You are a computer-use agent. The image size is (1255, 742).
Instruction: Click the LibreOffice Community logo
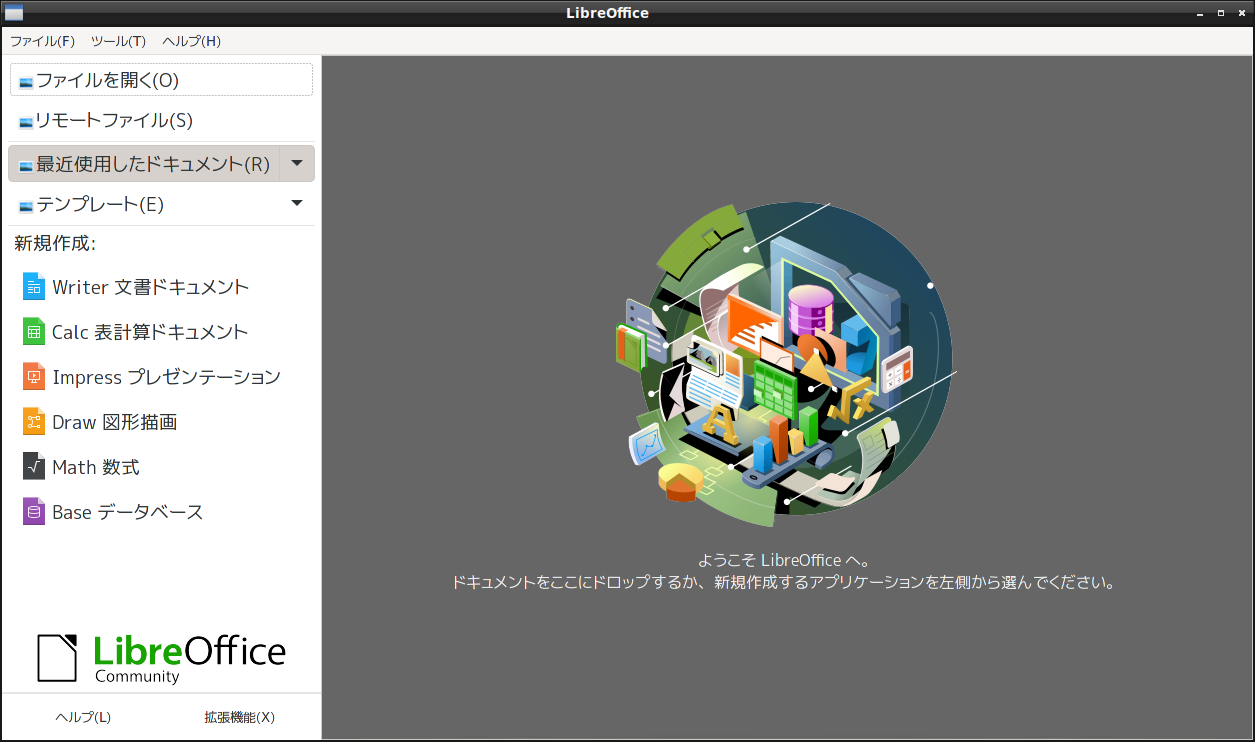coord(161,658)
